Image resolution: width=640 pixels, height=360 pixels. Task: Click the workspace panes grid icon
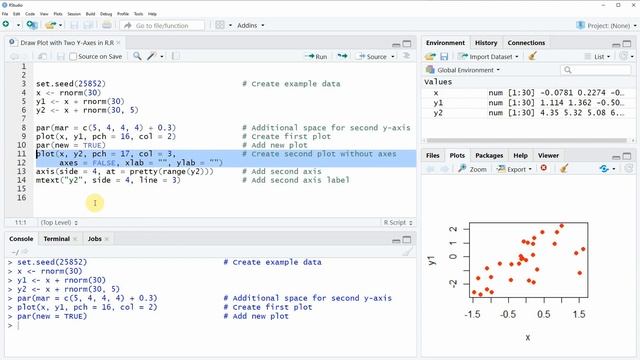(220, 25)
